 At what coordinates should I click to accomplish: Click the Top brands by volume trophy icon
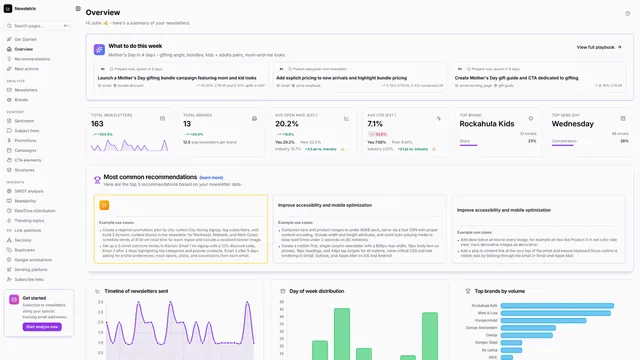click(468, 291)
